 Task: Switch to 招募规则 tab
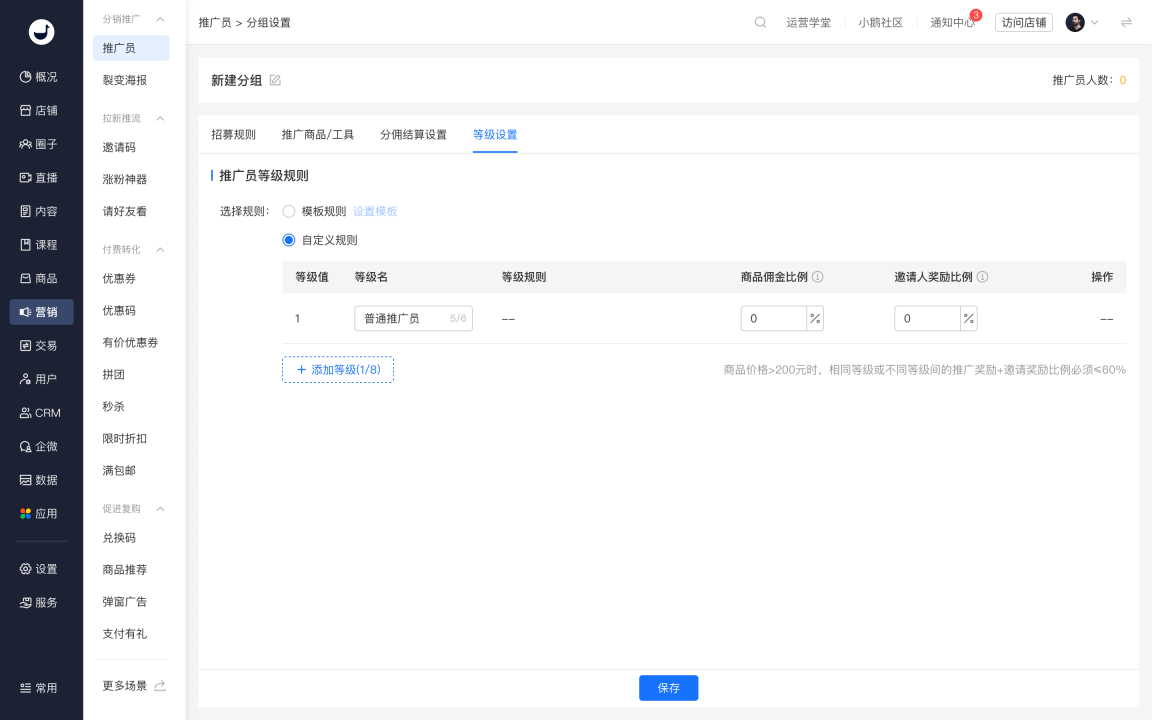(x=234, y=134)
